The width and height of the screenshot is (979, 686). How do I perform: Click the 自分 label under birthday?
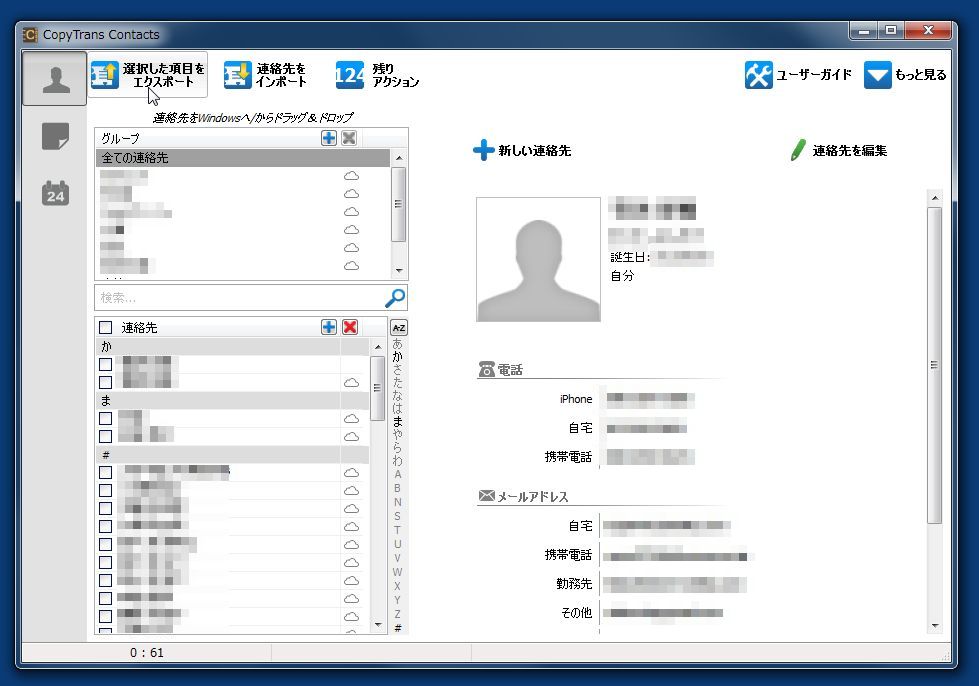[x=622, y=276]
